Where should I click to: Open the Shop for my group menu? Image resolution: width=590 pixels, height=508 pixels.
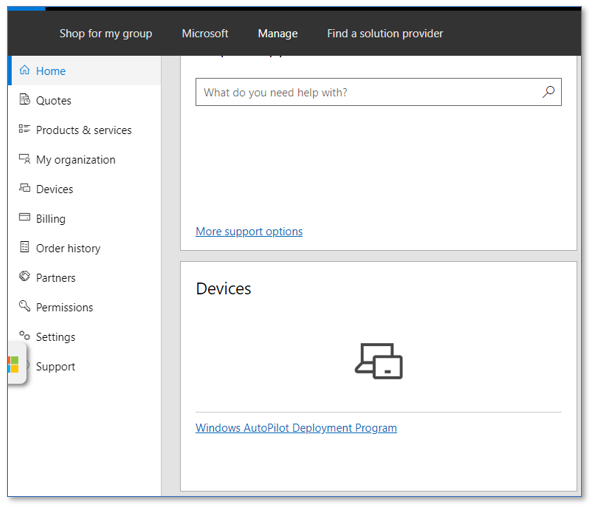[106, 33]
